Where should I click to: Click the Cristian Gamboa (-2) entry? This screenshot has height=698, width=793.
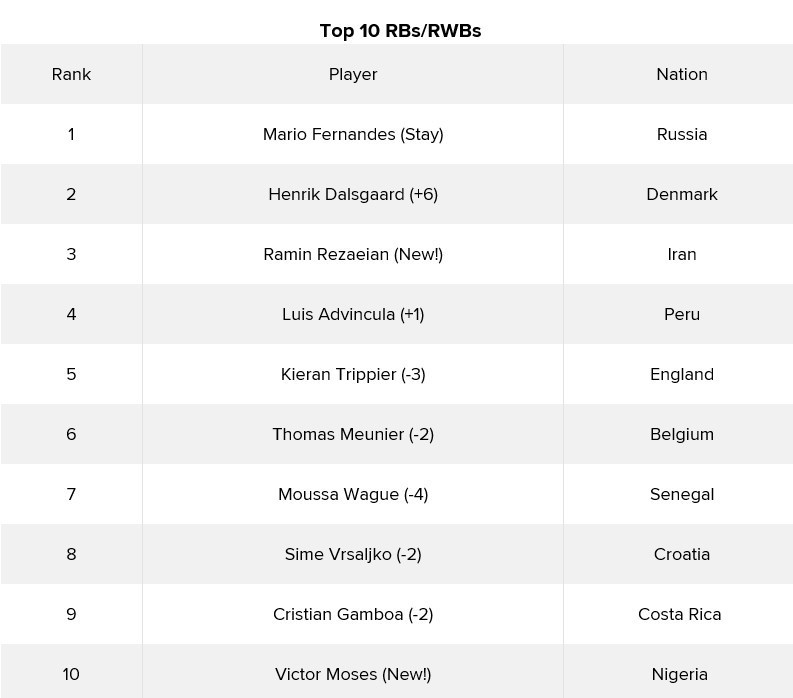tap(353, 614)
